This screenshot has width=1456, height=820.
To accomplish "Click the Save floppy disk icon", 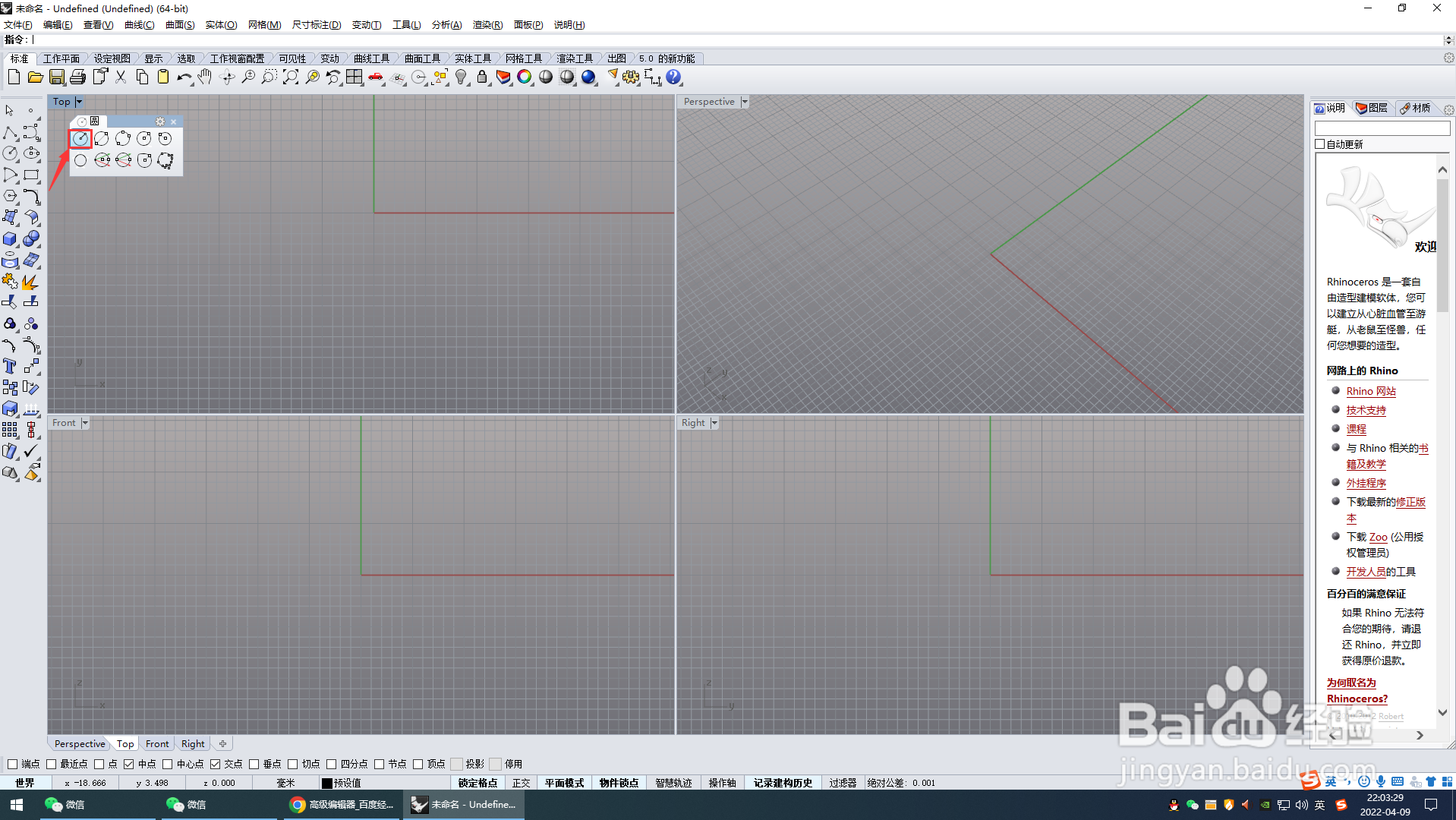I will [x=56, y=77].
